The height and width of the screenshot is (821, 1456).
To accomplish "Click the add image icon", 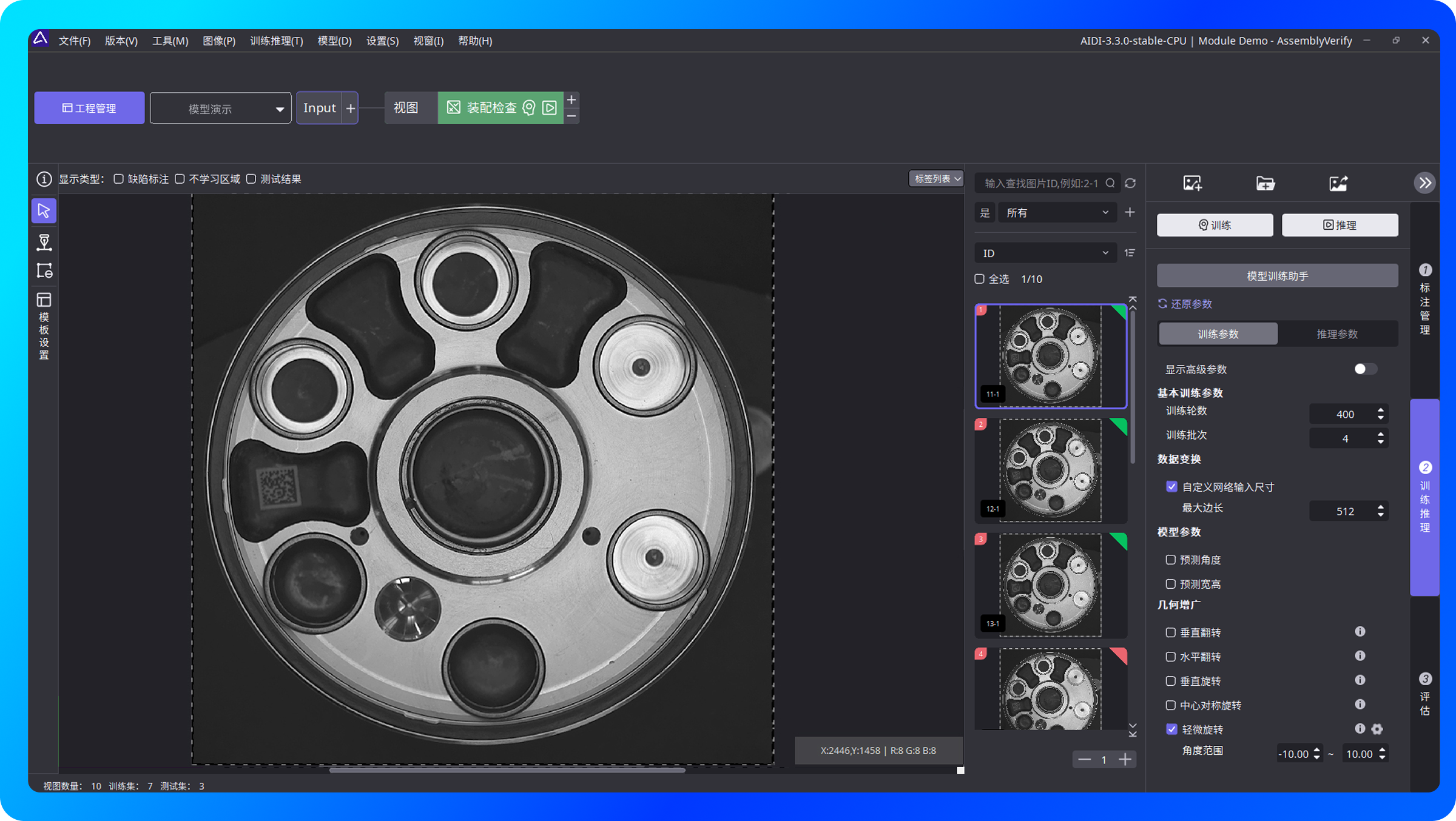I will click(x=1192, y=183).
